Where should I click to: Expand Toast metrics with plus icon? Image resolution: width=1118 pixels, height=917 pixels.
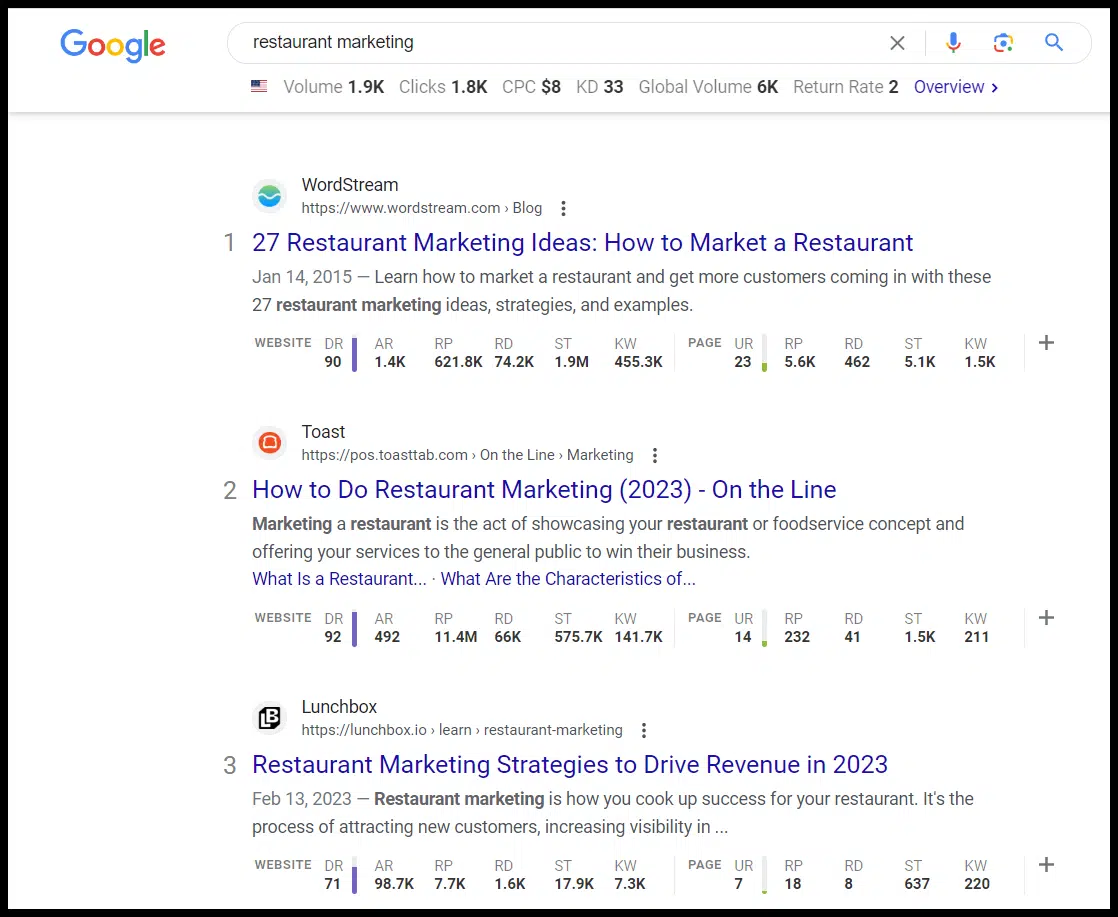(x=1046, y=618)
